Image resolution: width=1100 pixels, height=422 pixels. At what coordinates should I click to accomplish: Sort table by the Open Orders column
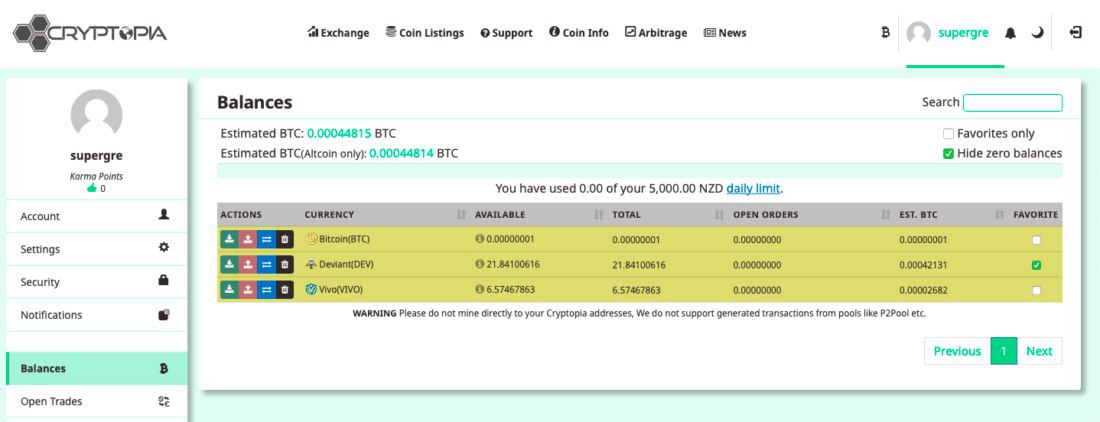click(x=812, y=215)
